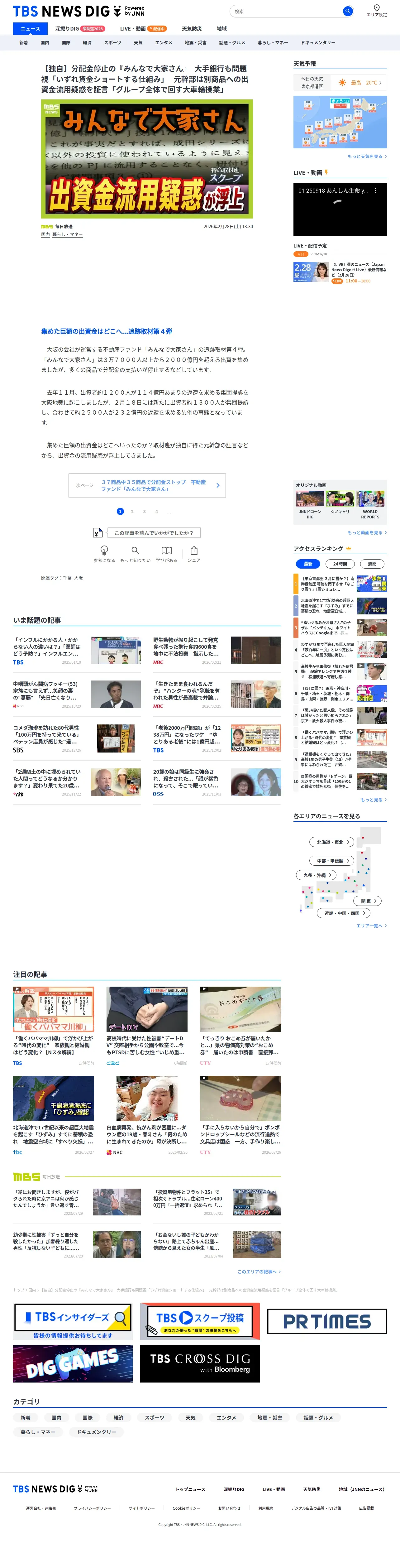Open 「働くパパママ川柳」 featured article thumbnail
The height and width of the screenshot is (1568, 400).
(54, 1009)
